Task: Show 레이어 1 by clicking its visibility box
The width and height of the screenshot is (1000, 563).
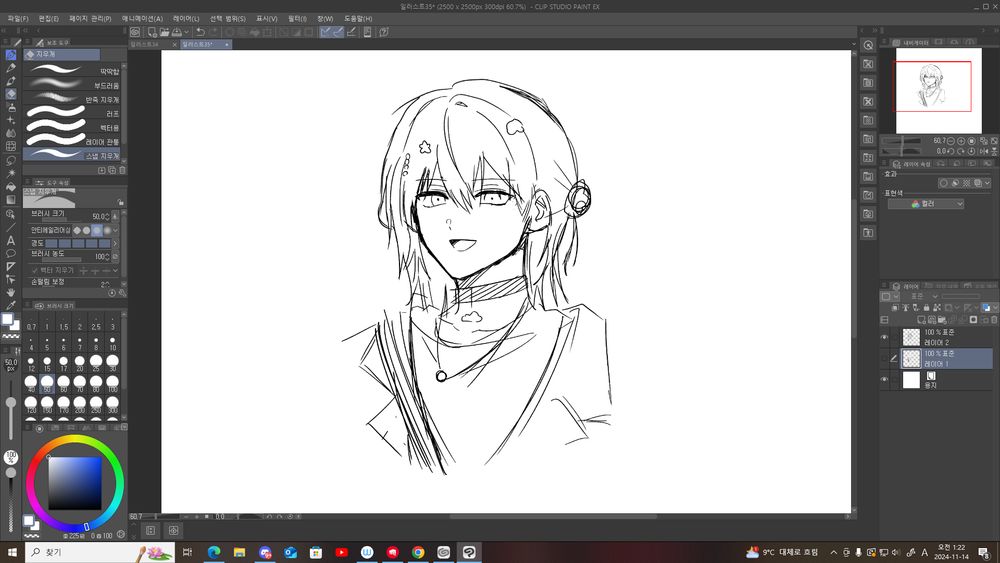Action: tap(885, 358)
